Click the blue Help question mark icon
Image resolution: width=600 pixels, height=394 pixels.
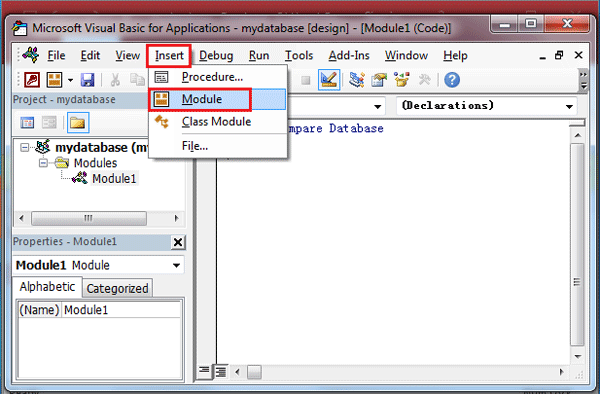pos(452,80)
